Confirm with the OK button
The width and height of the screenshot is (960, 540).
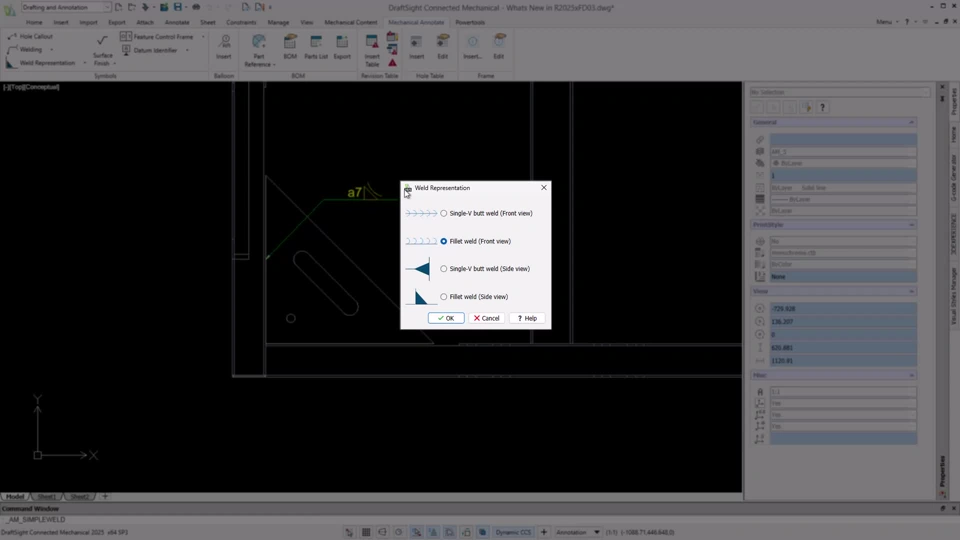pos(446,318)
